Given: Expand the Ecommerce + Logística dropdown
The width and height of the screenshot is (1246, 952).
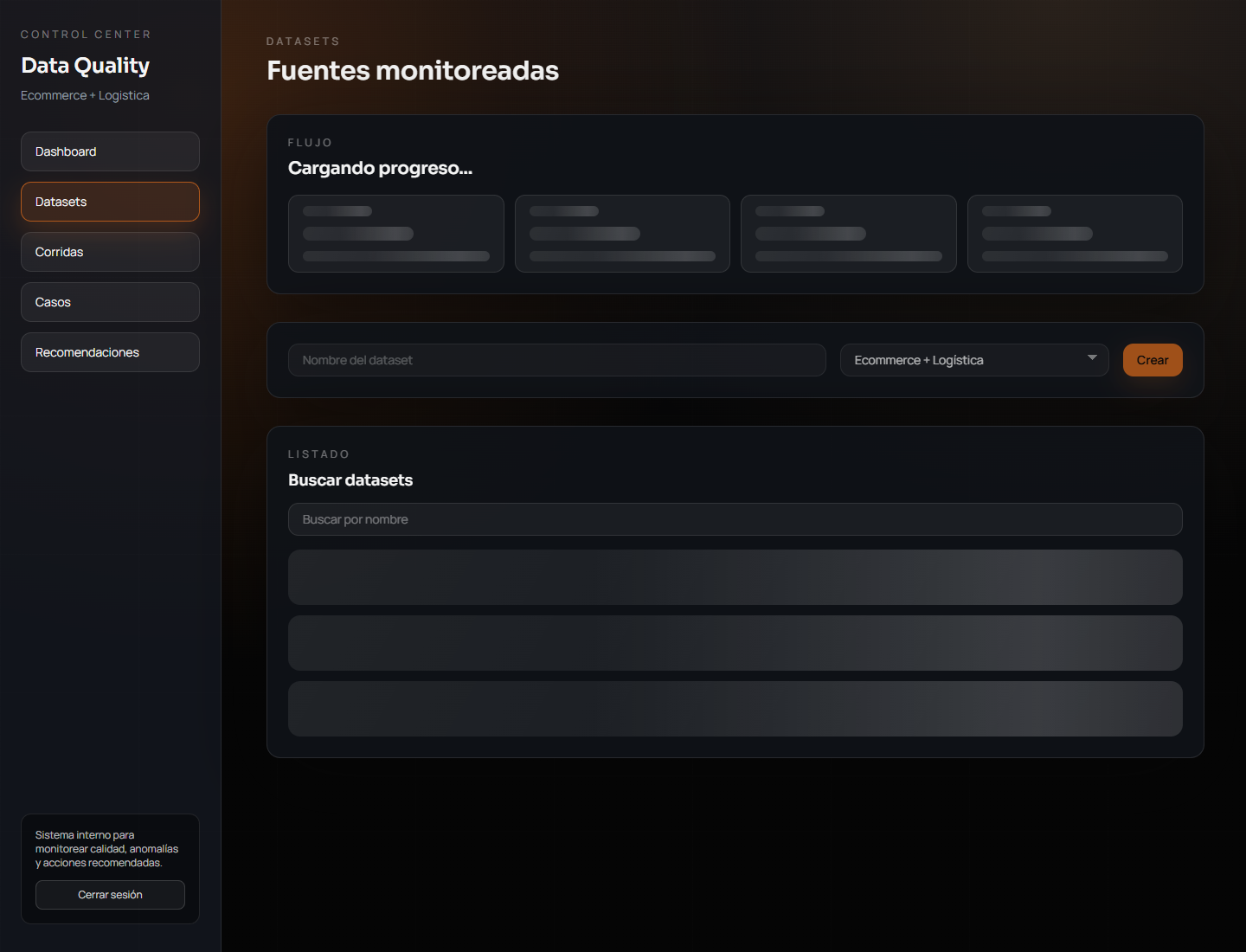Looking at the screenshot, I should (973, 360).
